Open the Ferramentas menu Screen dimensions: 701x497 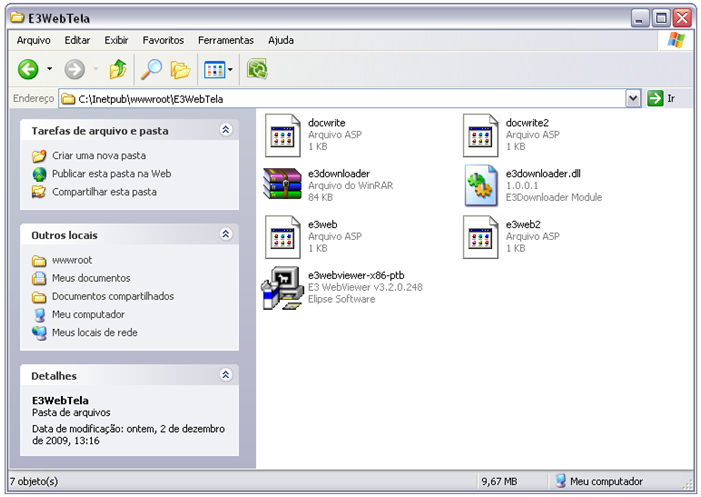point(225,40)
